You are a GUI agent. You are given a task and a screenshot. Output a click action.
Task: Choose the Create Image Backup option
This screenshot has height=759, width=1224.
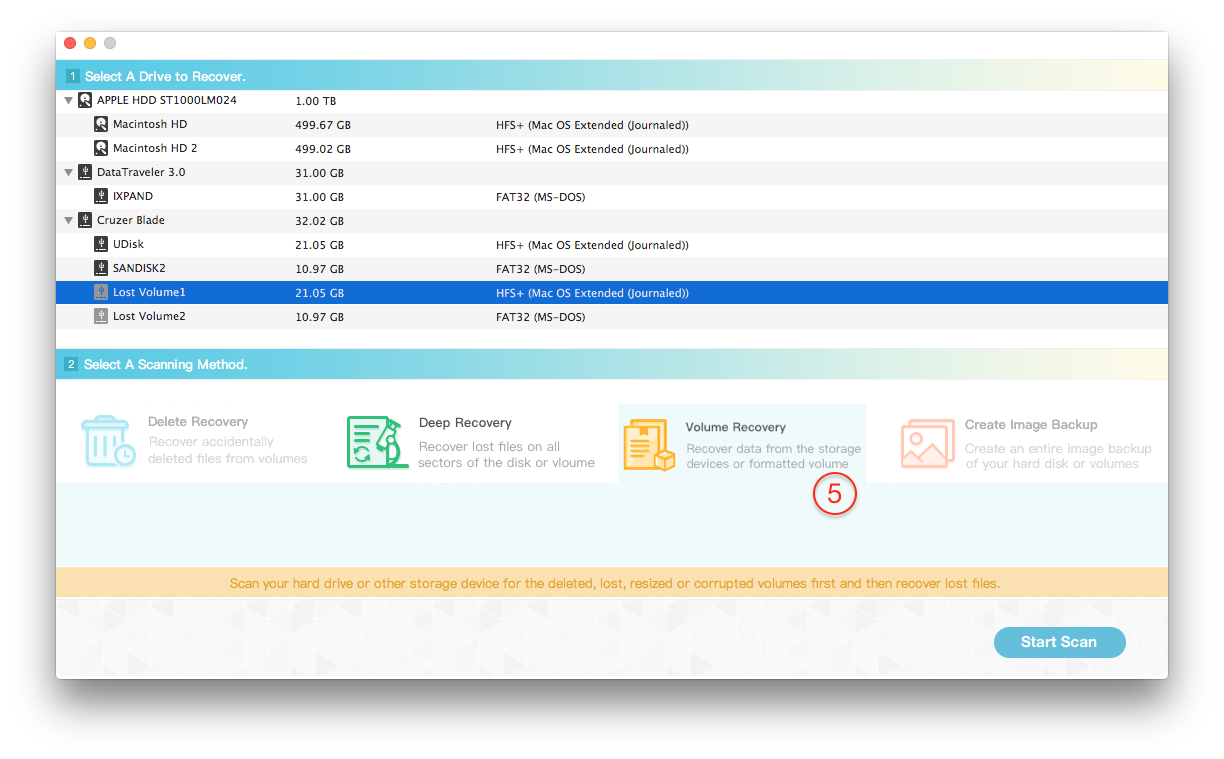pyautogui.click(x=1027, y=444)
